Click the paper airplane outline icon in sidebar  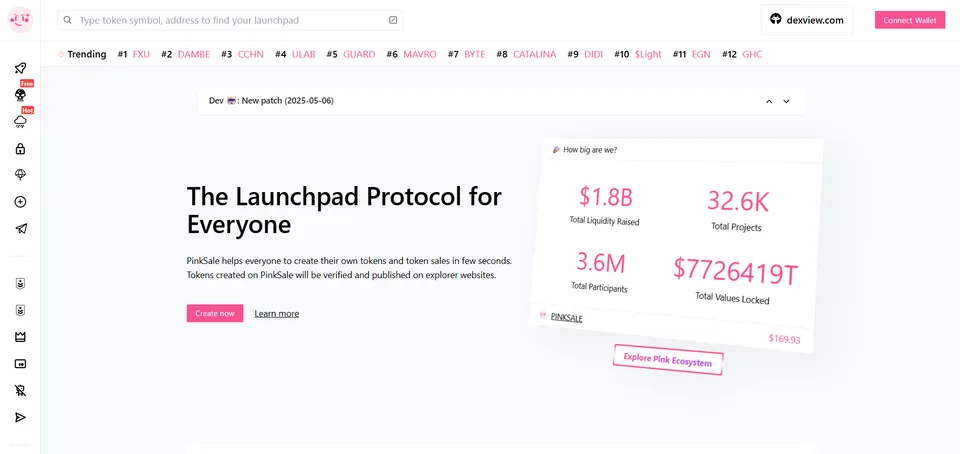[x=20, y=229]
